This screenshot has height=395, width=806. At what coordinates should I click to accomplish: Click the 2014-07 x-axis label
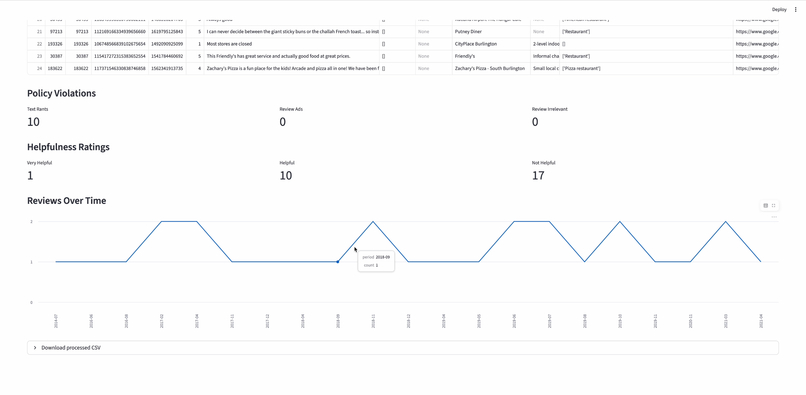[56, 321]
